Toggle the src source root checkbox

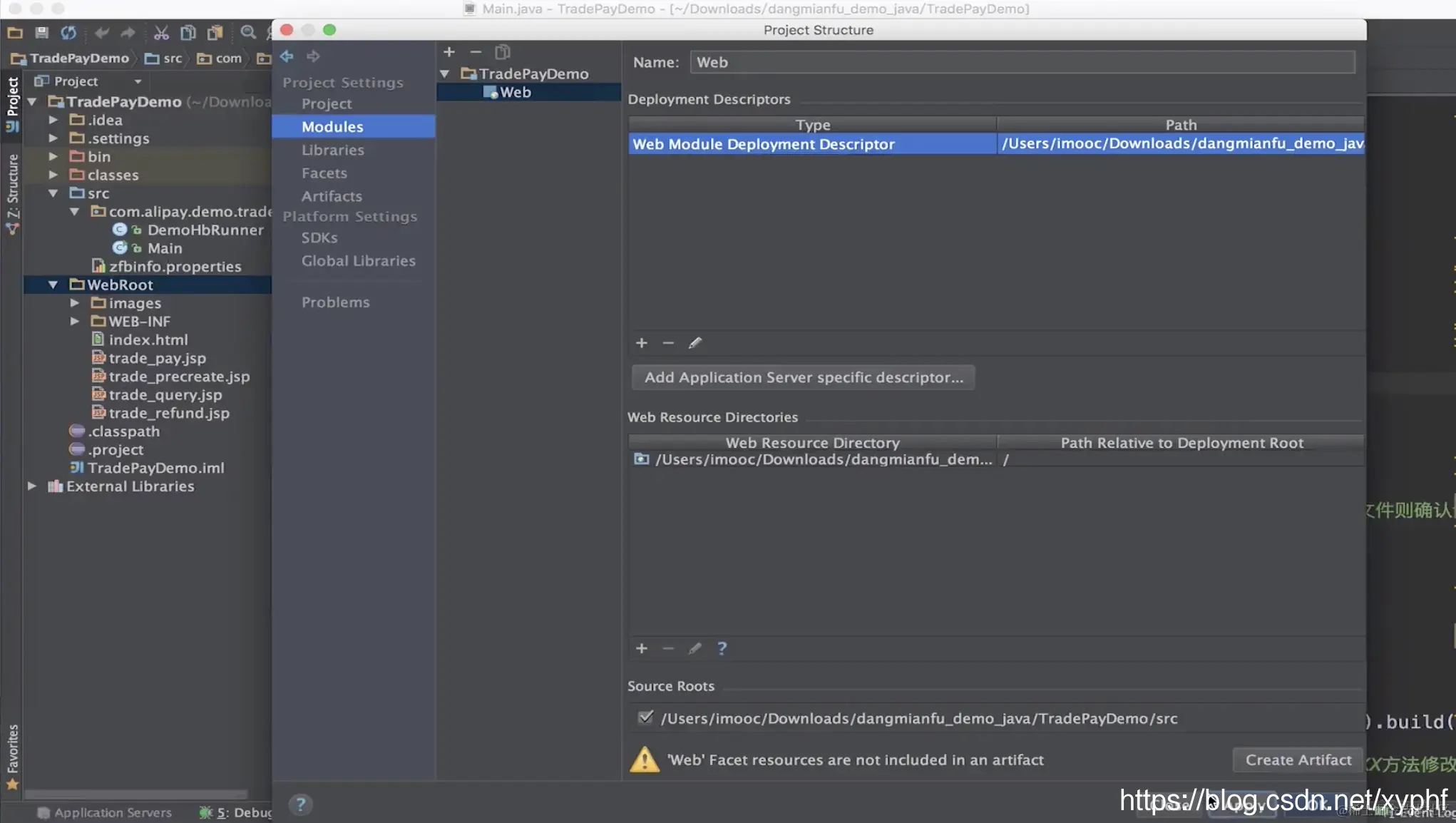[645, 717]
